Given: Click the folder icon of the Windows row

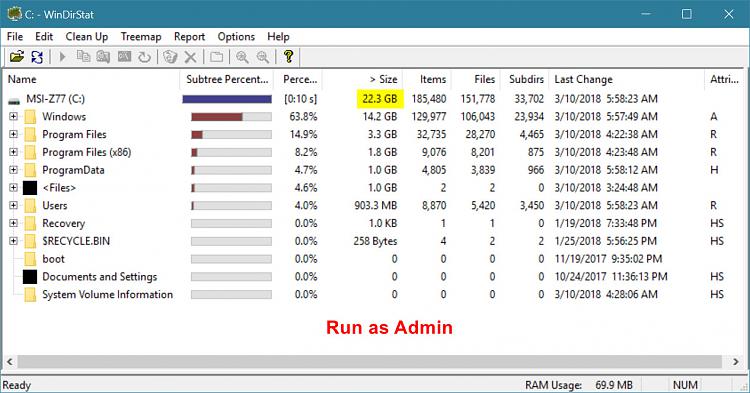Looking at the screenshot, I should pos(30,117).
